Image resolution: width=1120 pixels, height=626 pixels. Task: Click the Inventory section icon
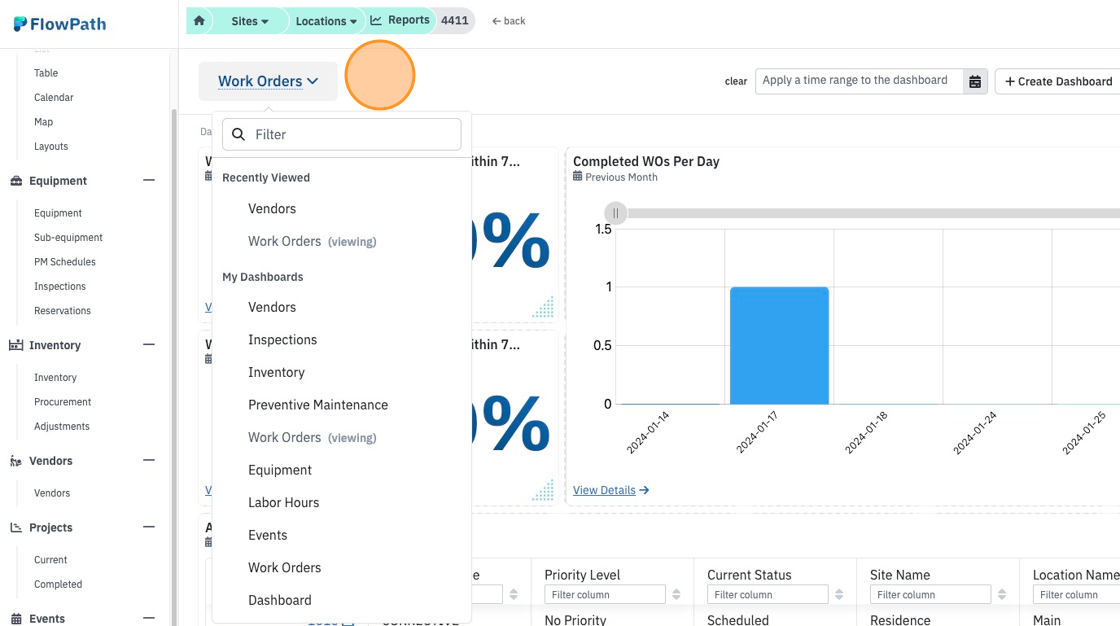point(16,345)
